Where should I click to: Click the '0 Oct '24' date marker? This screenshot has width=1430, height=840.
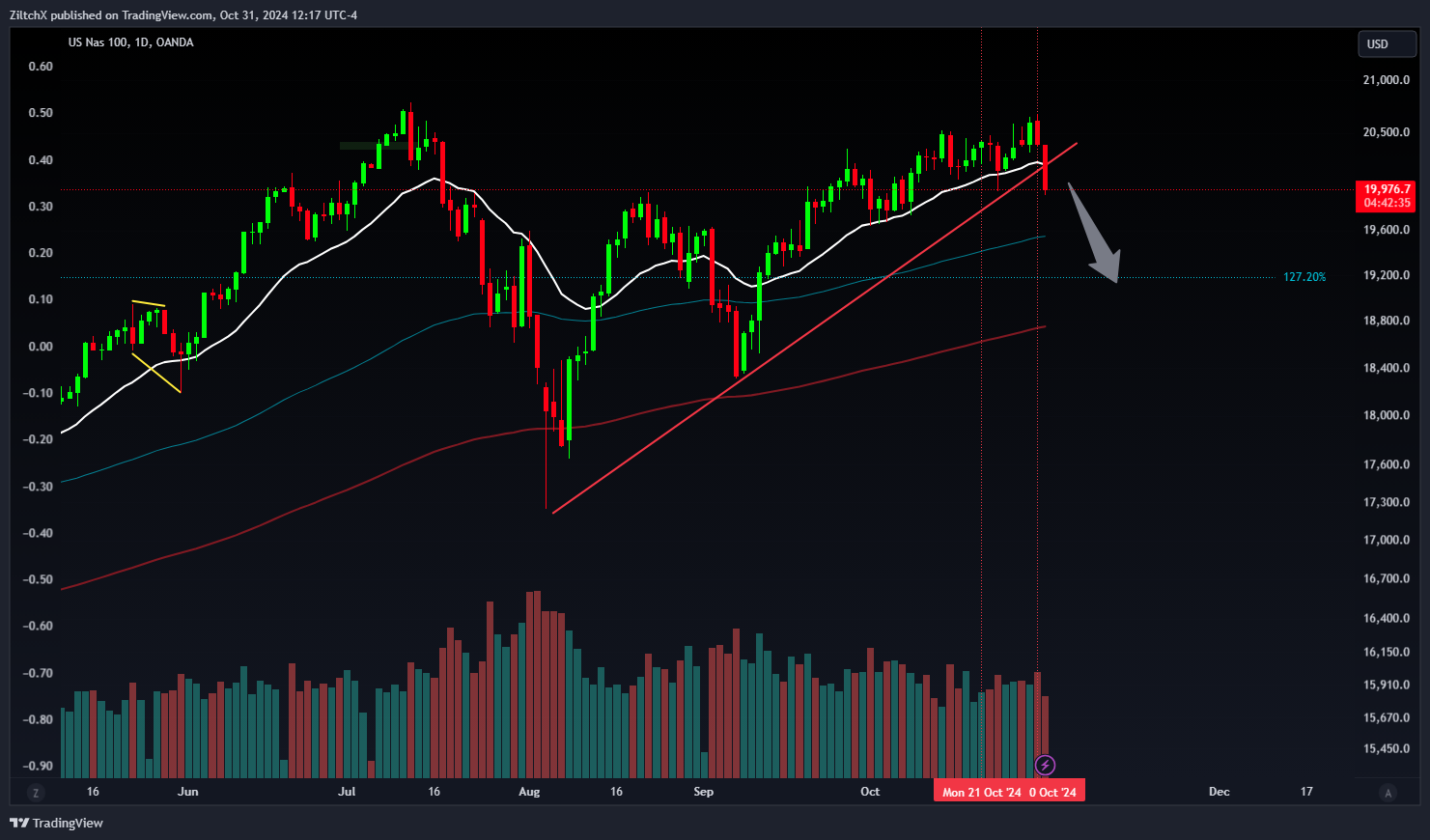point(1053,792)
